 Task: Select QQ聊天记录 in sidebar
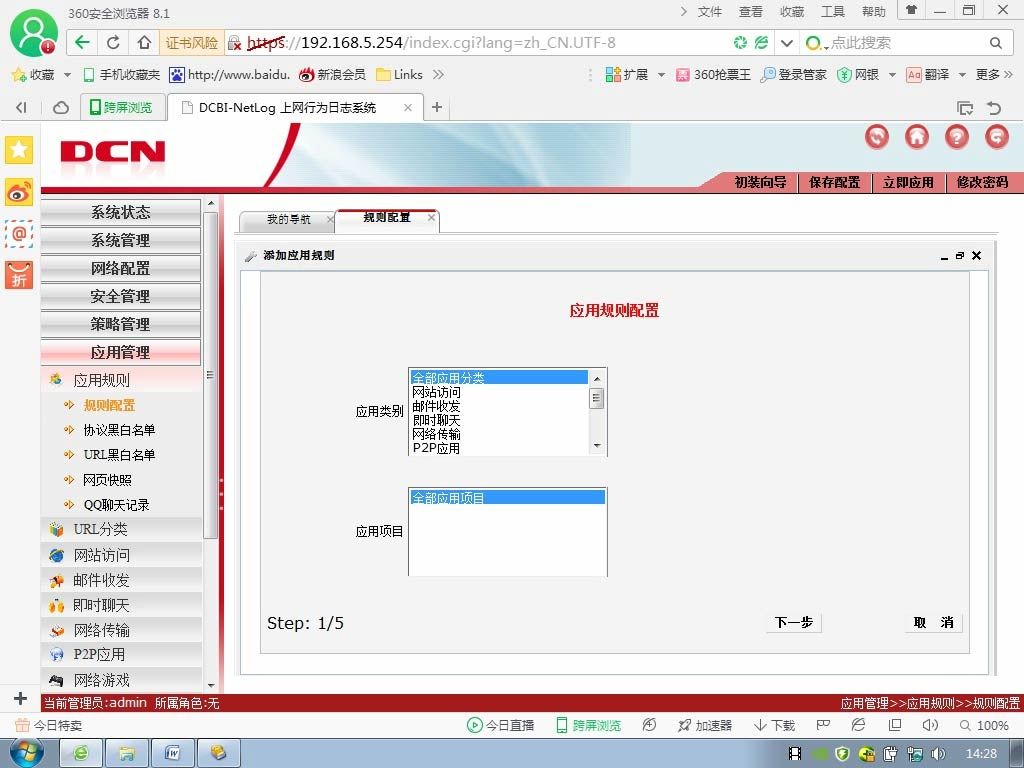coord(116,505)
